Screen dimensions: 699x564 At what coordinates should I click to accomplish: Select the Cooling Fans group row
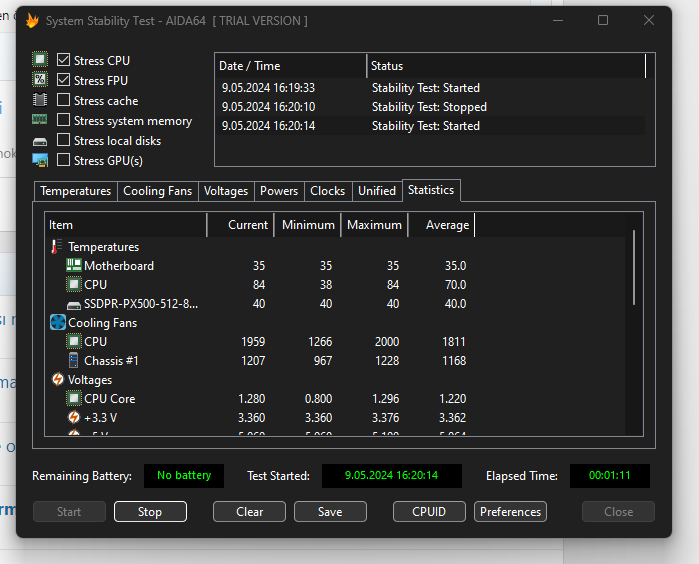[x=337, y=323]
